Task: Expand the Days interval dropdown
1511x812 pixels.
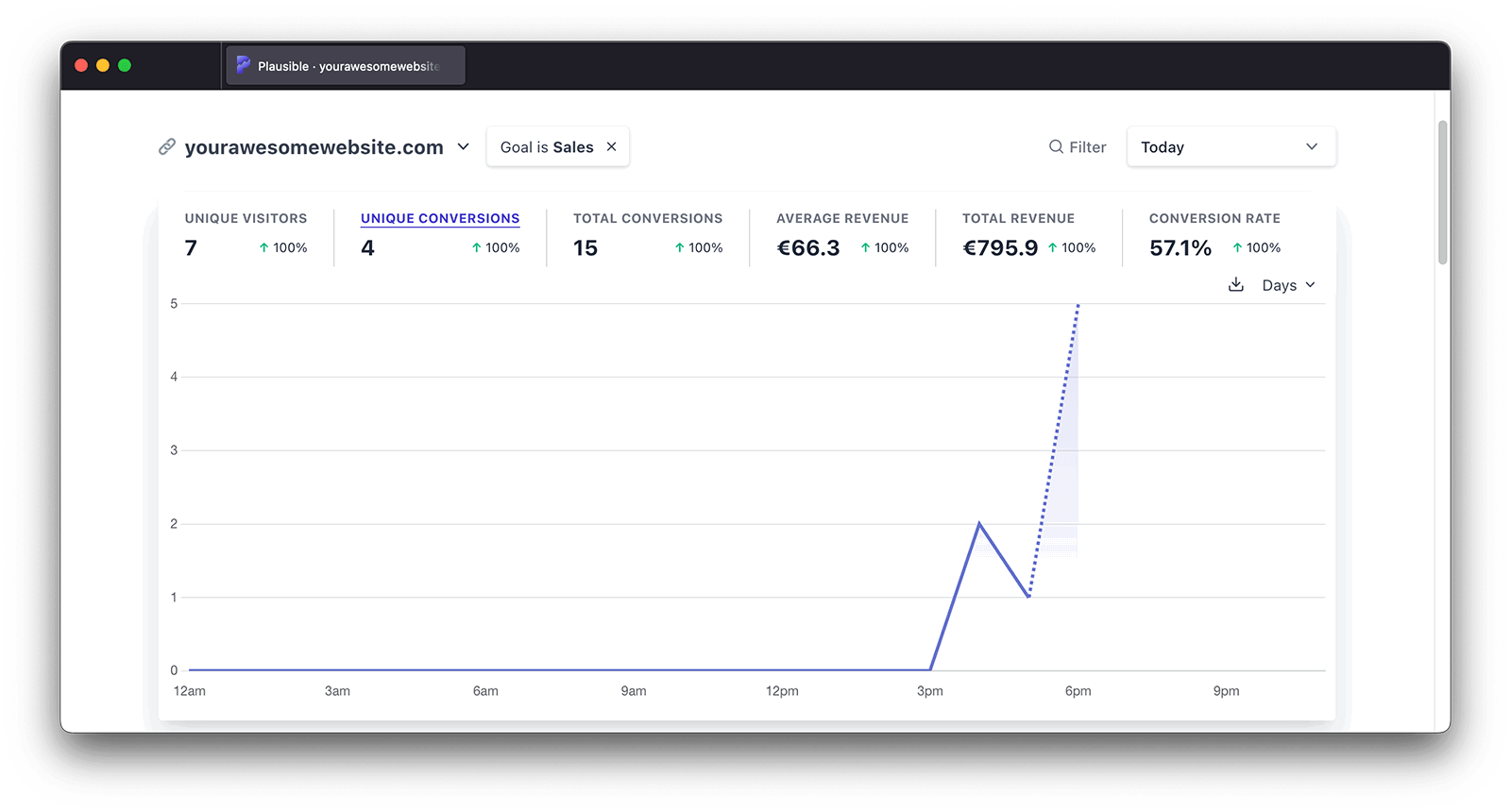Action: 1288,285
